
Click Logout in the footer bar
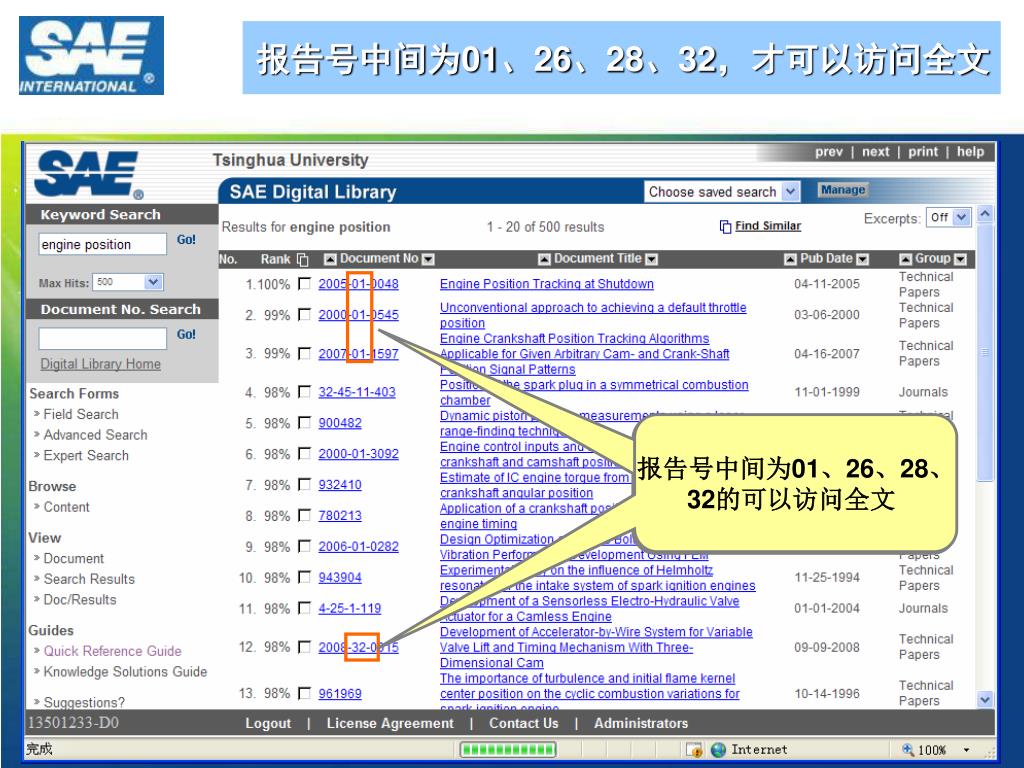(268, 723)
